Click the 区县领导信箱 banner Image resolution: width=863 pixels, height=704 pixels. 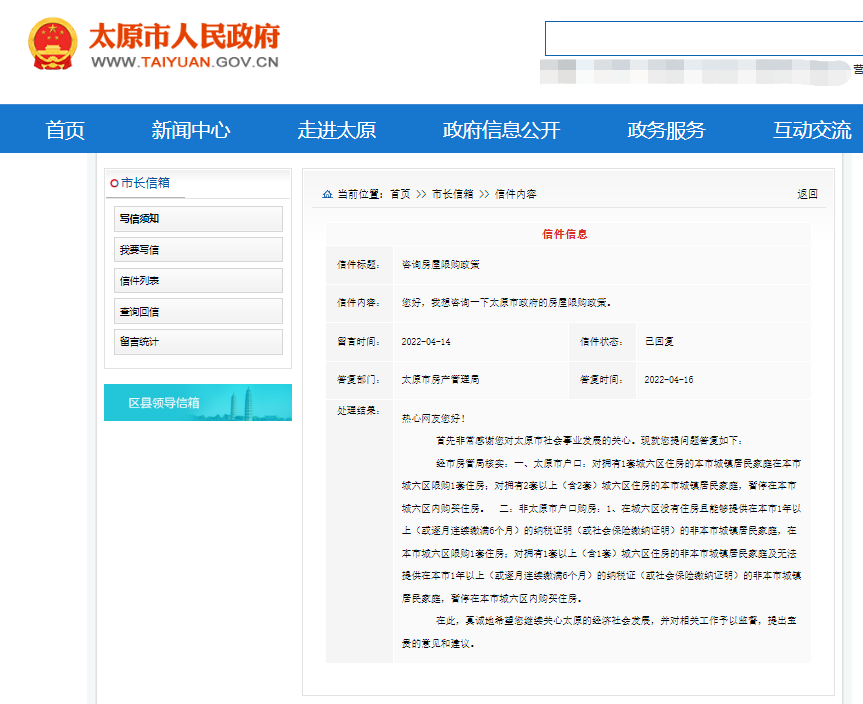click(198, 403)
